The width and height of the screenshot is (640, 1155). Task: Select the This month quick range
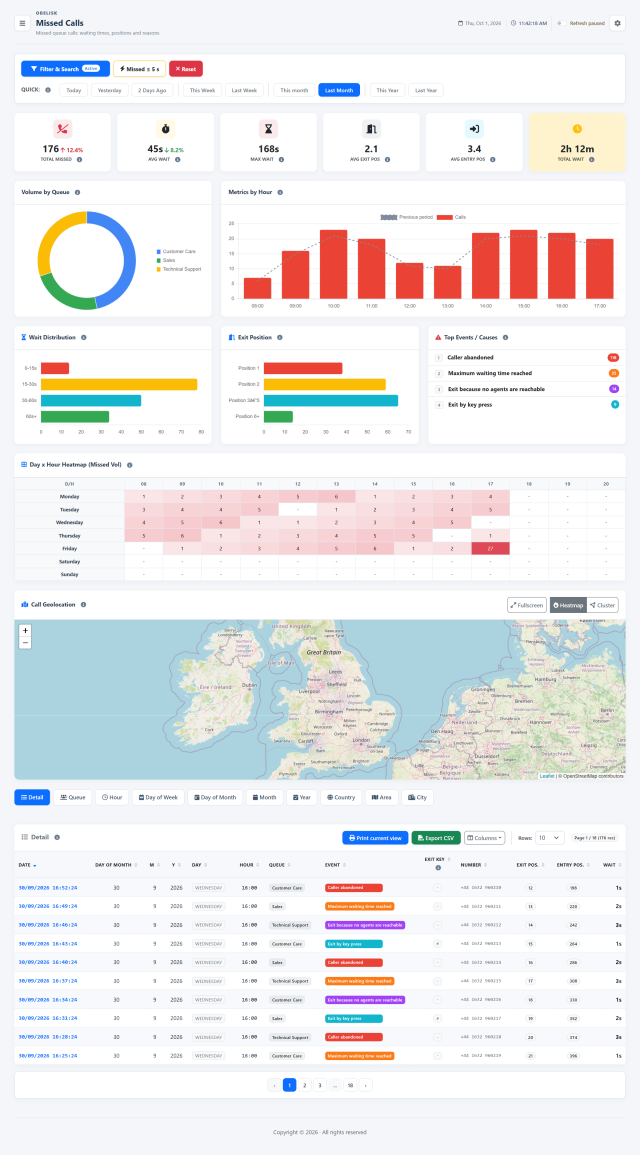point(294,90)
